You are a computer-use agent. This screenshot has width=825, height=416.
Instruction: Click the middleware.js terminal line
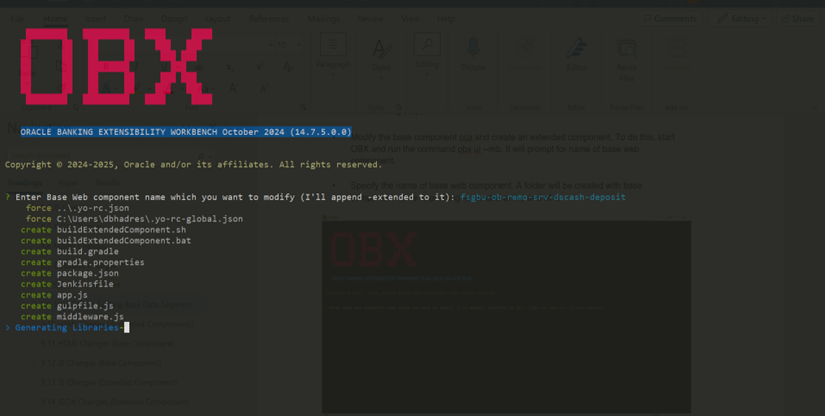[72, 317]
